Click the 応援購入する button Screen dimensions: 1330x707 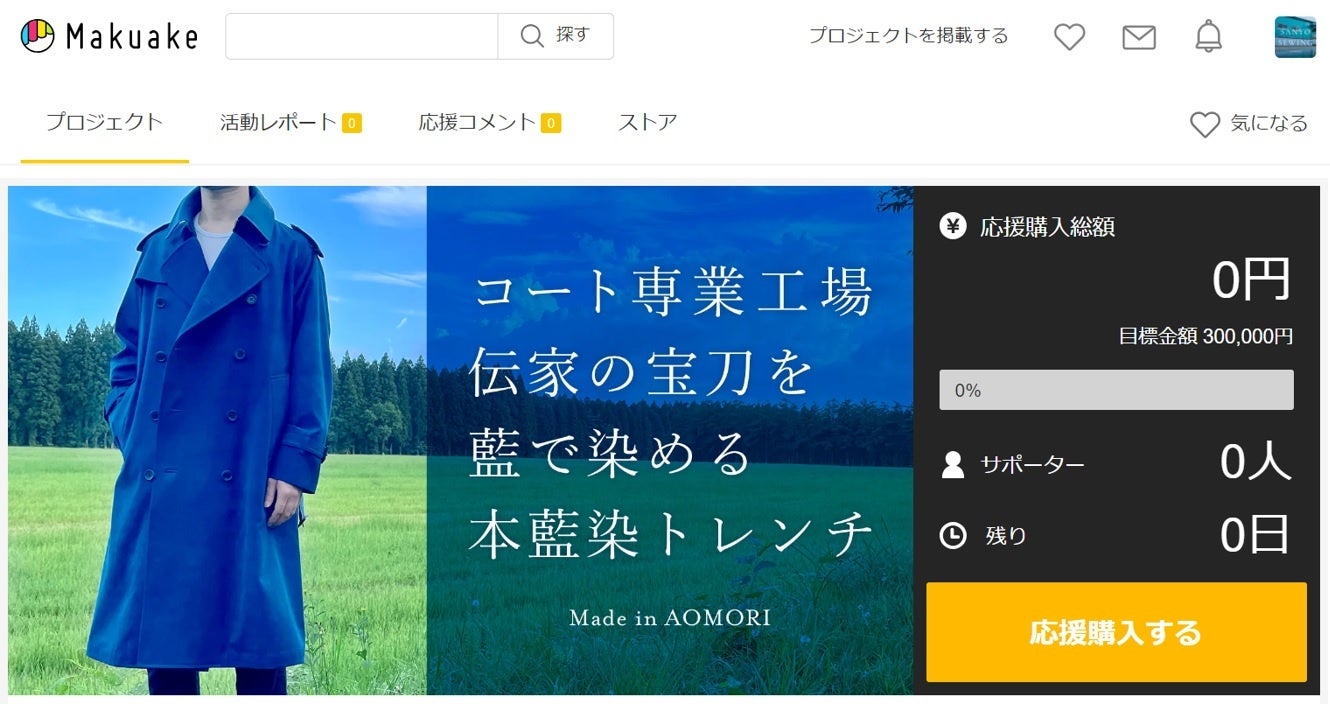click(x=1116, y=632)
